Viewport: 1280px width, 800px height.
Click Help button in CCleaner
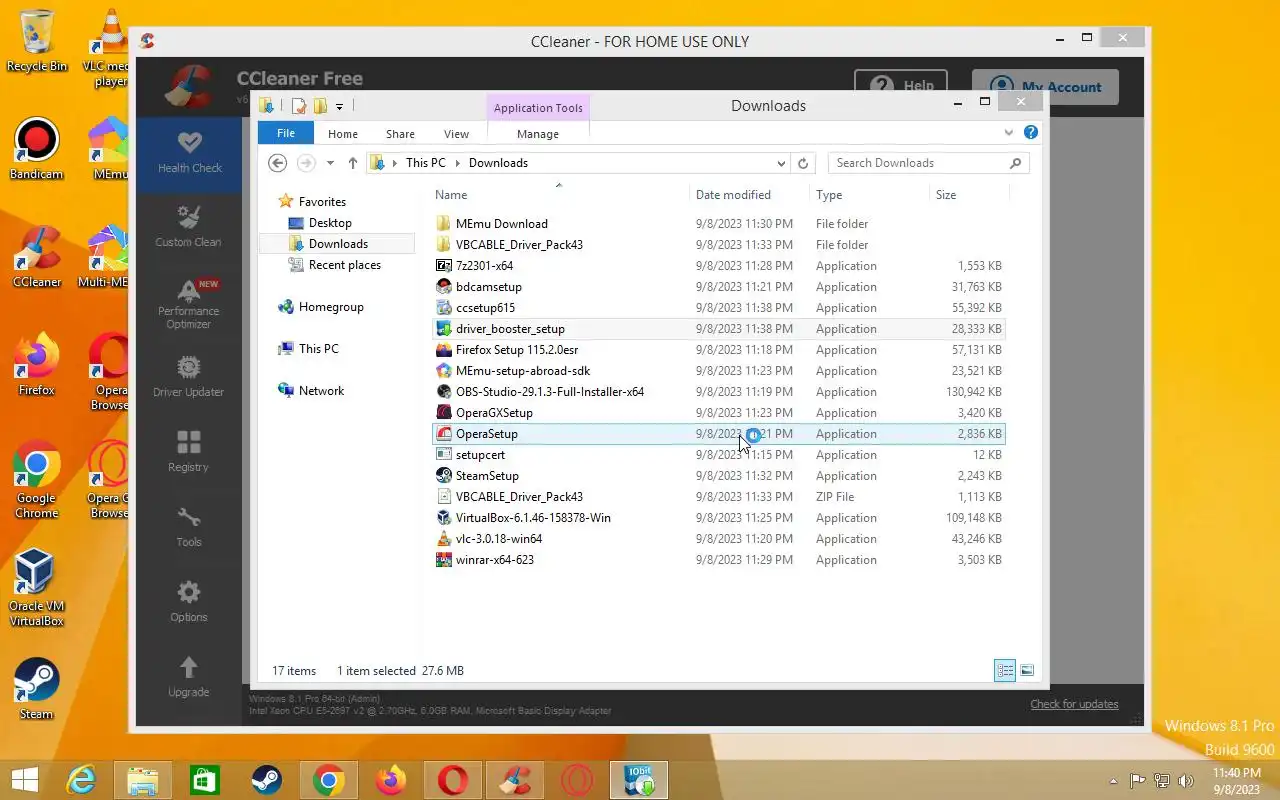click(x=902, y=87)
